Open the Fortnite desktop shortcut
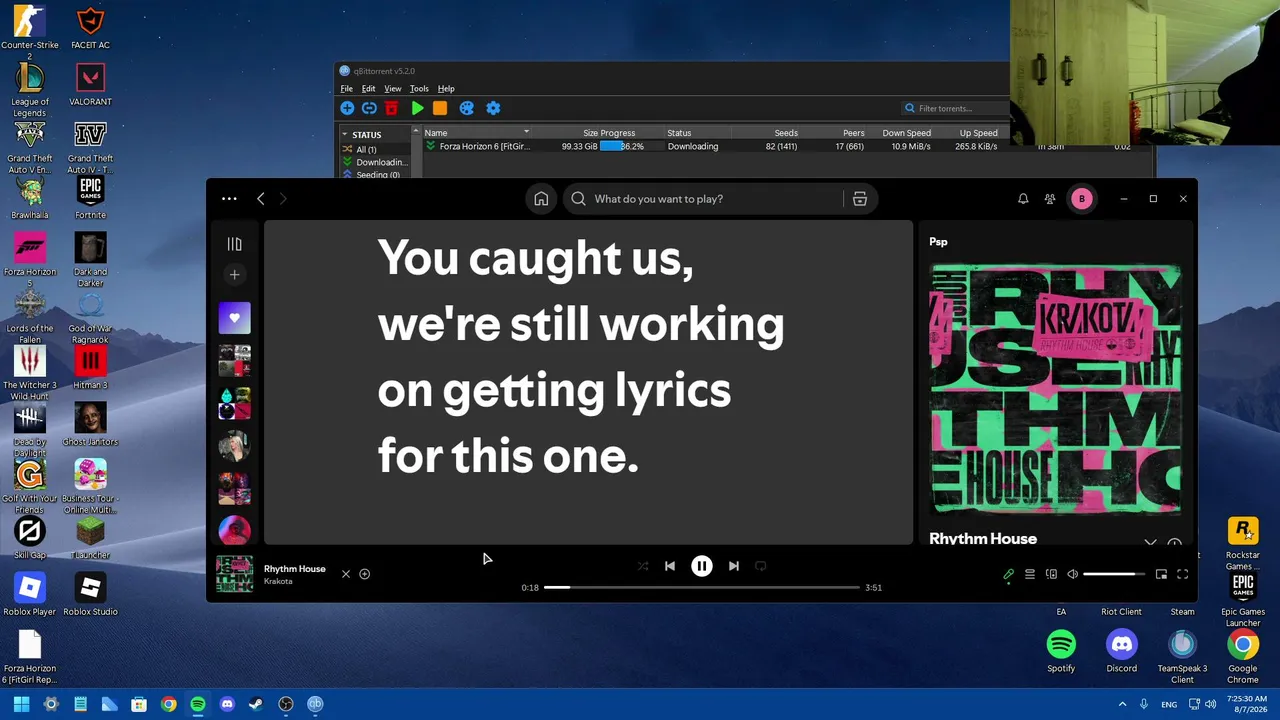 tap(90, 198)
